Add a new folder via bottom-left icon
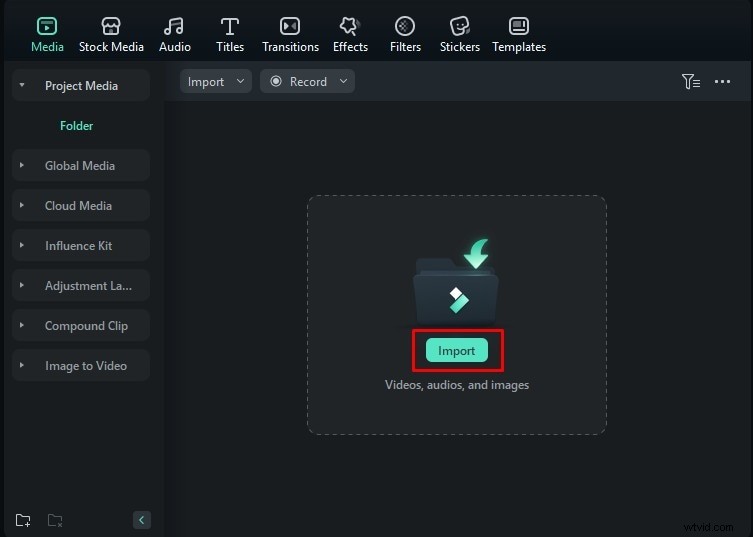Image resolution: width=753 pixels, height=537 pixels. click(x=23, y=520)
